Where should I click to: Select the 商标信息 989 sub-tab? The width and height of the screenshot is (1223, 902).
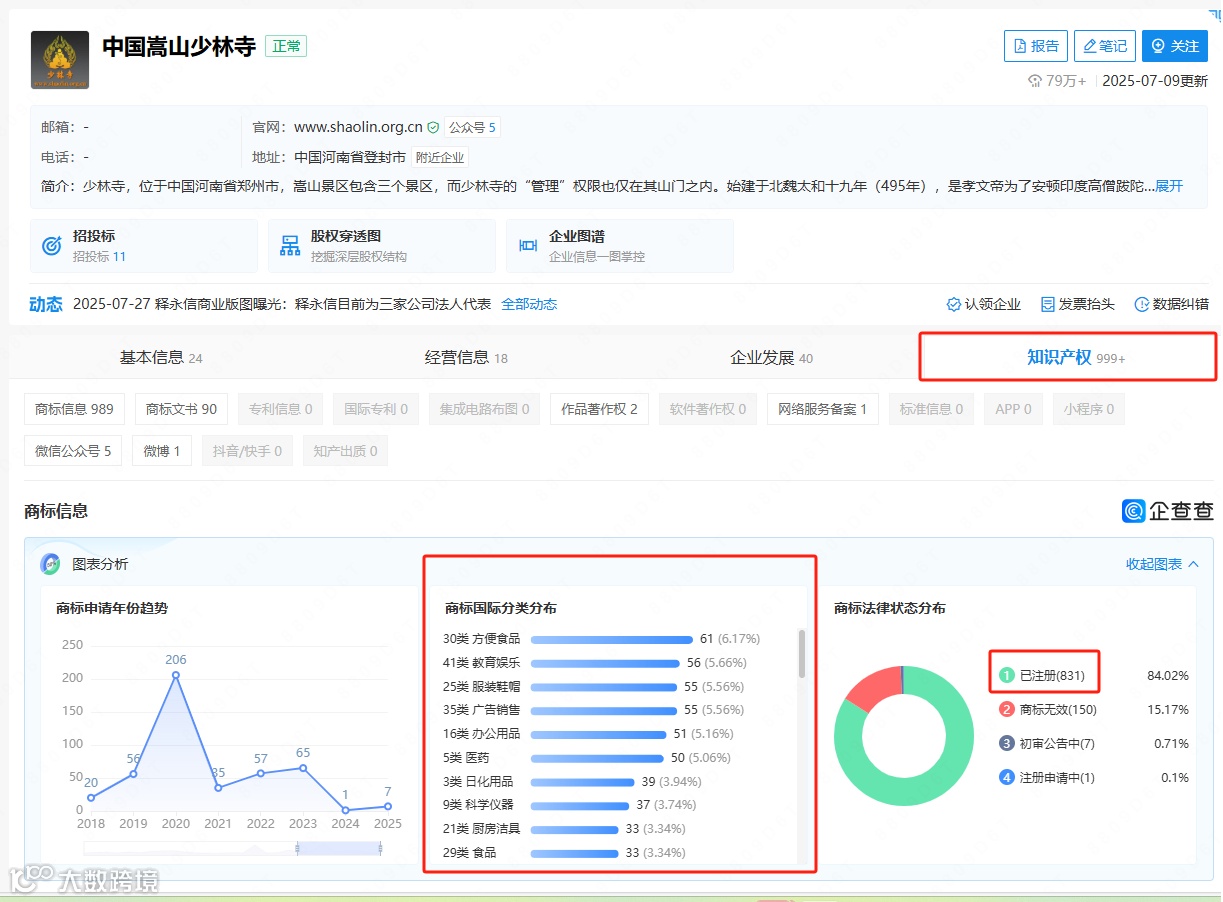click(x=74, y=409)
